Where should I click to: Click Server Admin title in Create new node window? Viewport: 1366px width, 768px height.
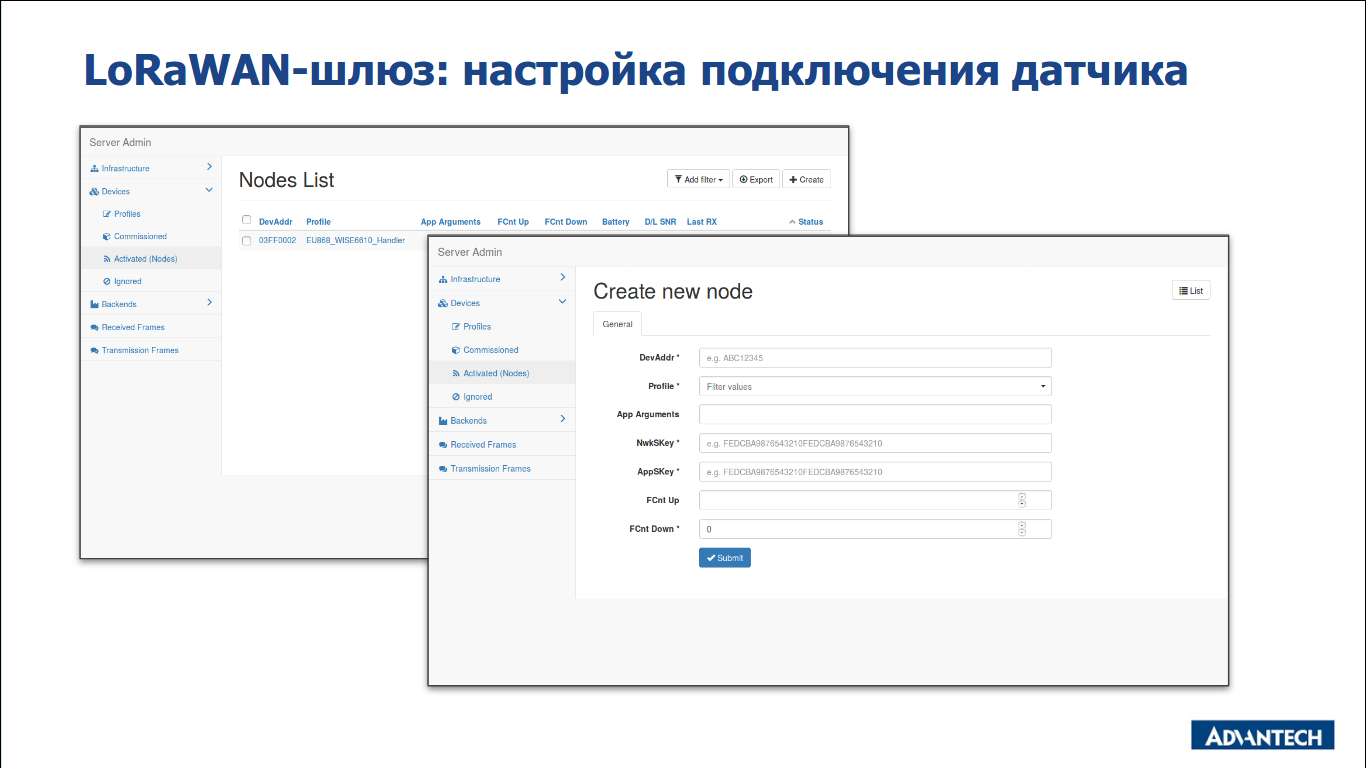click(x=470, y=252)
